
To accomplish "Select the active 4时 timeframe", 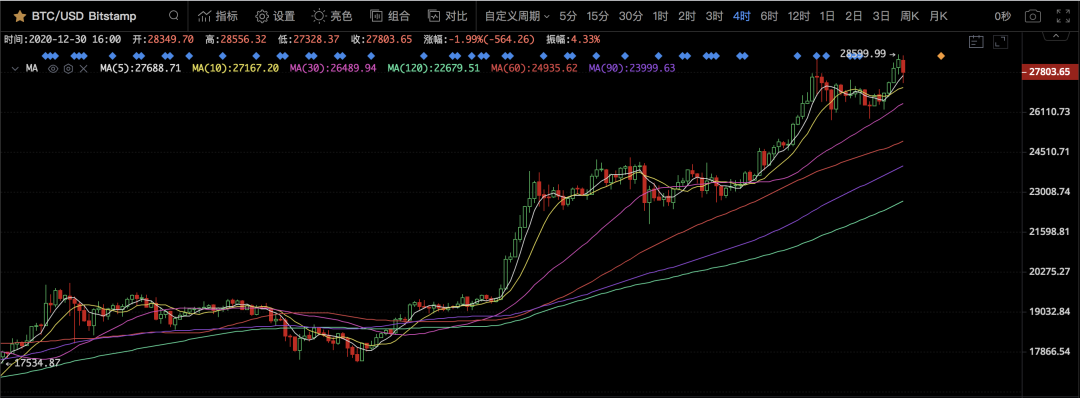I will tap(742, 16).
